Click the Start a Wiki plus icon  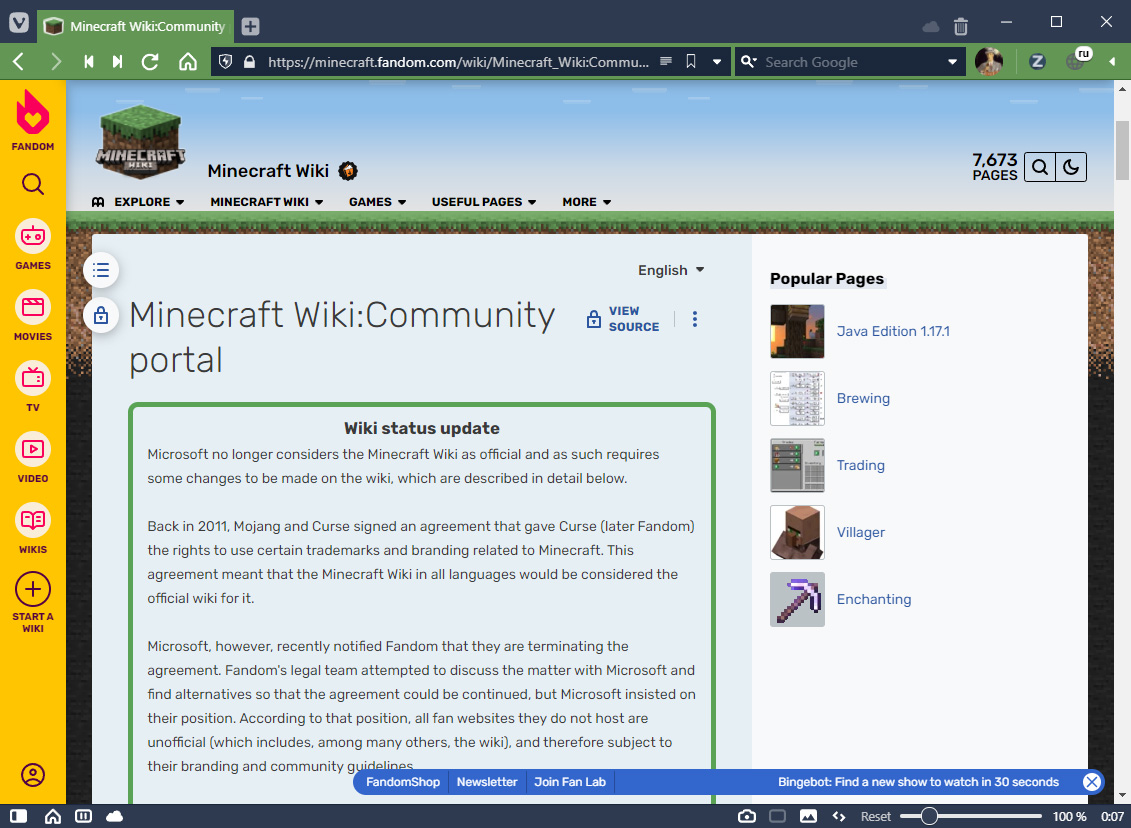click(x=33, y=589)
